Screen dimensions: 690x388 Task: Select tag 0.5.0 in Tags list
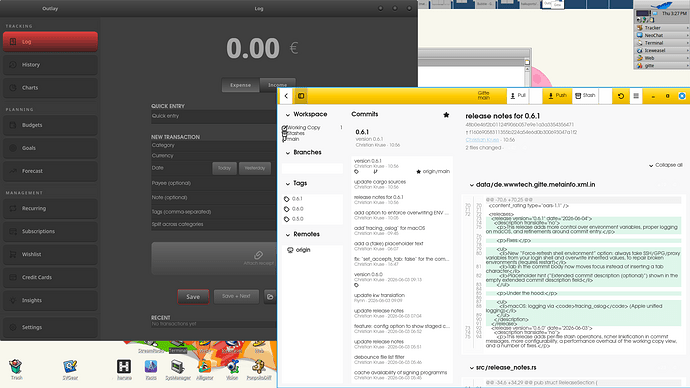pyautogui.click(x=312, y=219)
